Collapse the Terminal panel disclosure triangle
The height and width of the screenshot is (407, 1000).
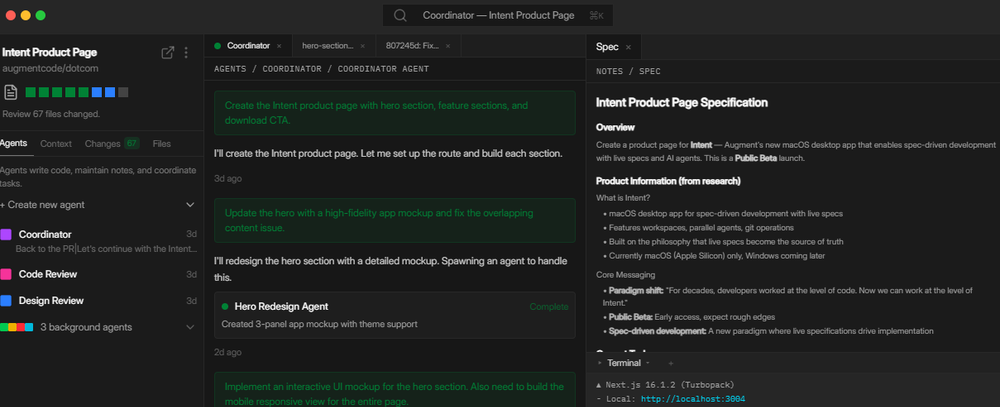tap(599, 363)
